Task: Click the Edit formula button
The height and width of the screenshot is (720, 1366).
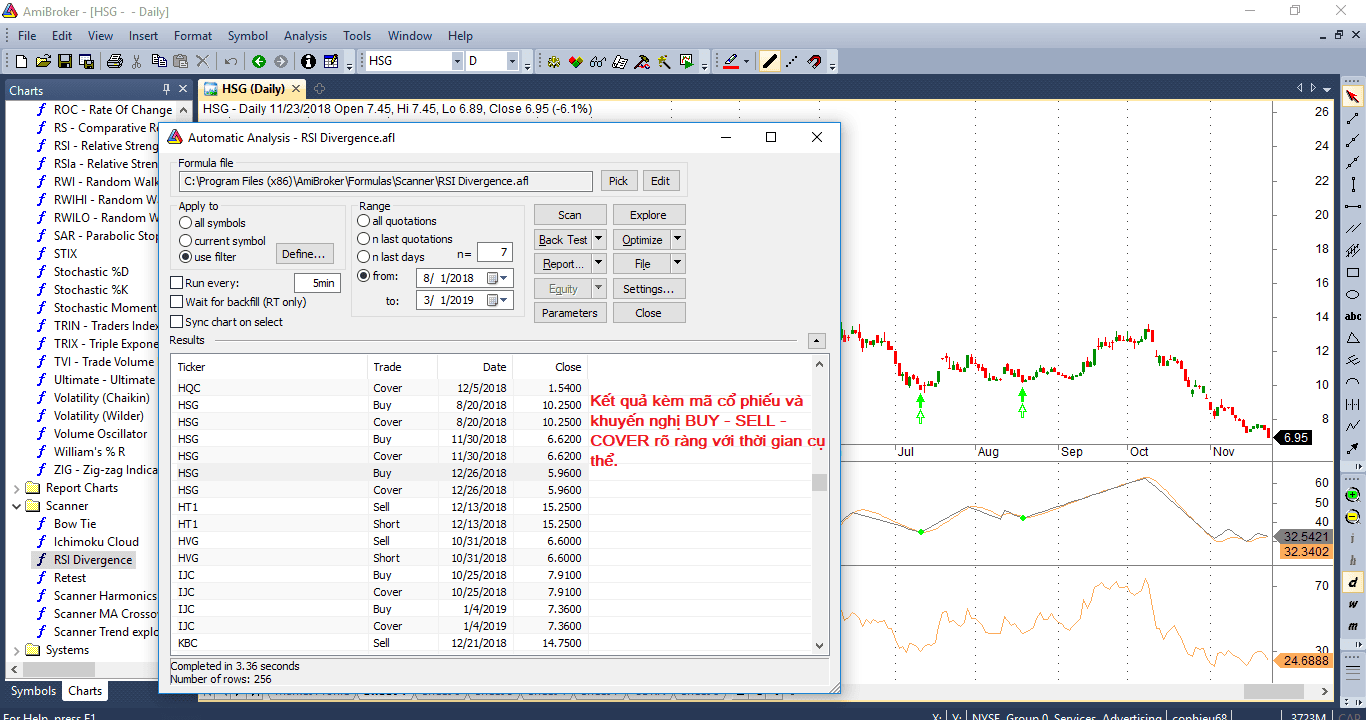Action: tap(661, 181)
